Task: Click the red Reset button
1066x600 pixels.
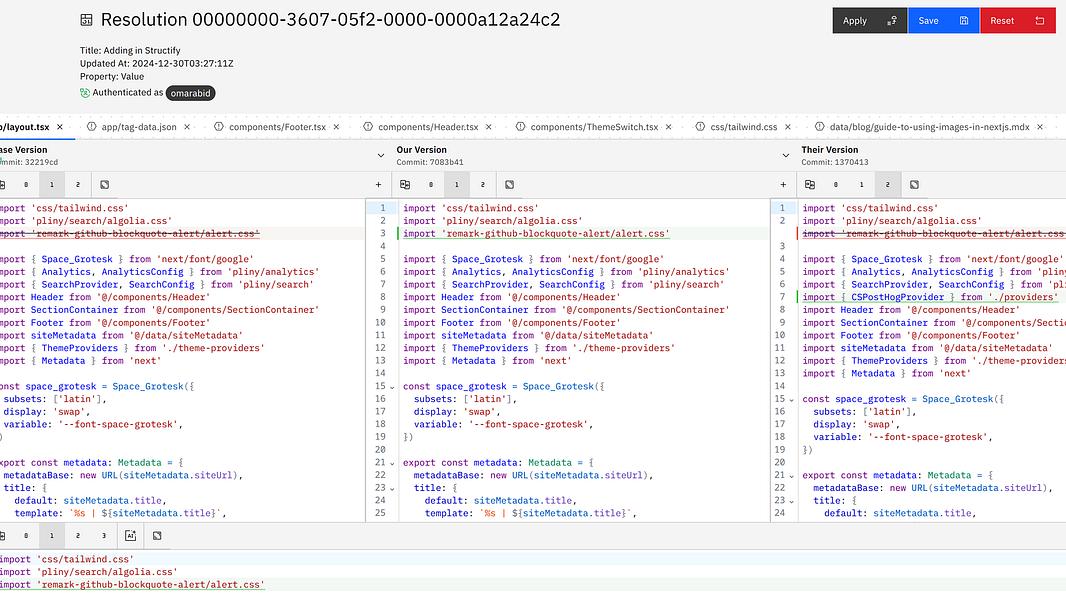Action: (x=1017, y=20)
